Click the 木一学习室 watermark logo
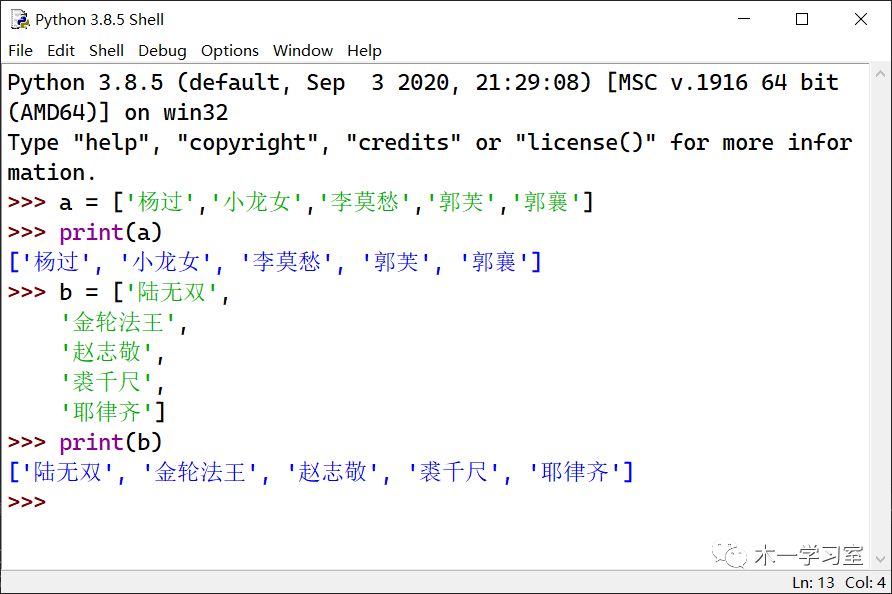The height and width of the screenshot is (594, 892). (x=732, y=552)
